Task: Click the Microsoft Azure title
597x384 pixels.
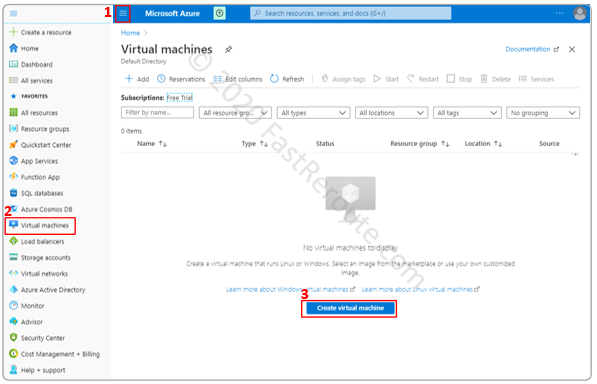Action: (x=172, y=13)
